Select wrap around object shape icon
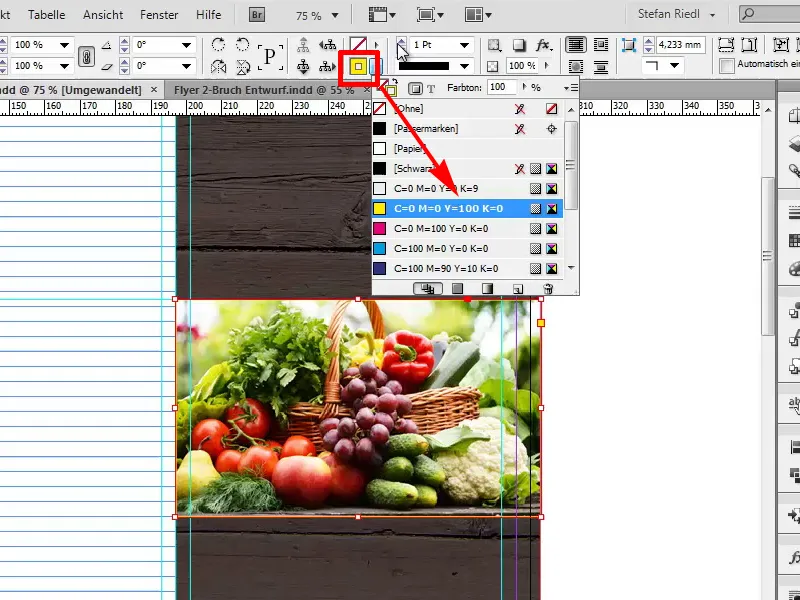Viewport: 800px width, 600px height. pos(576,67)
